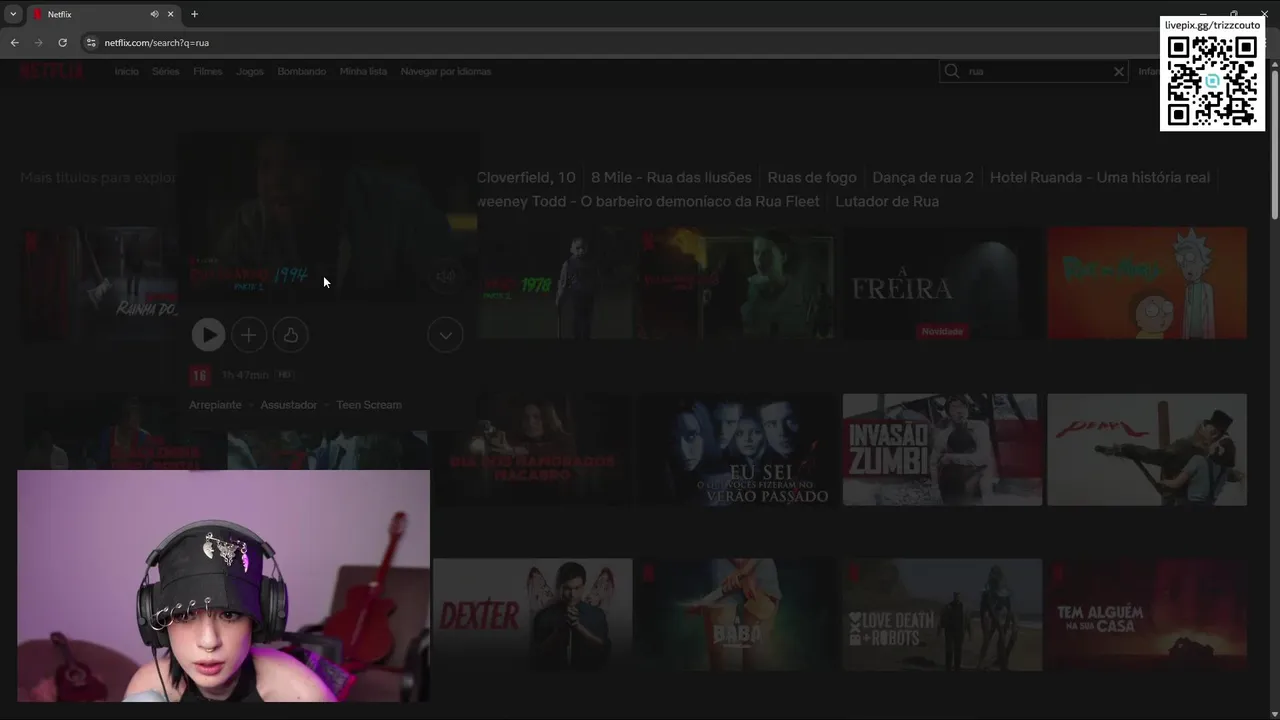Open suggestion Hotel Ruanda - Uma história real

click(1100, 177)
